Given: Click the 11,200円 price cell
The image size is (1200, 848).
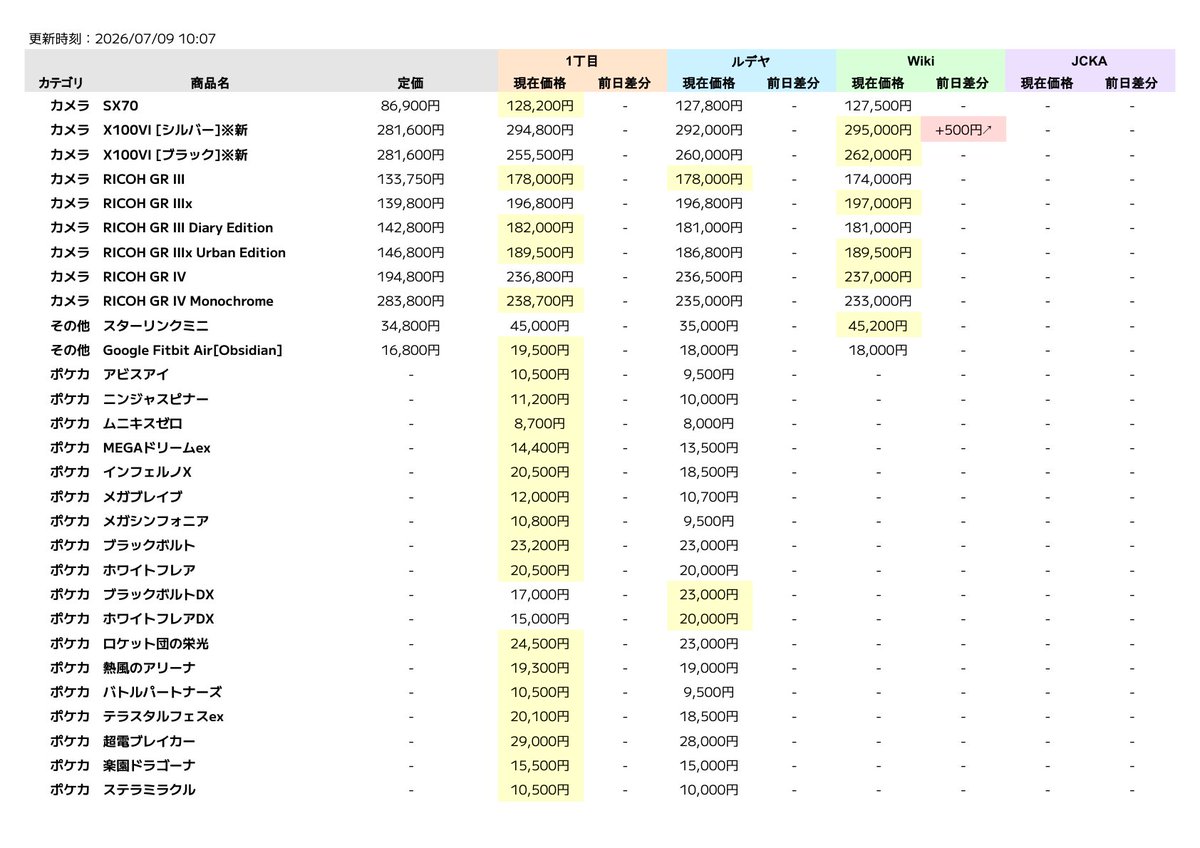Looking at the screenshot, I should 541,399.
